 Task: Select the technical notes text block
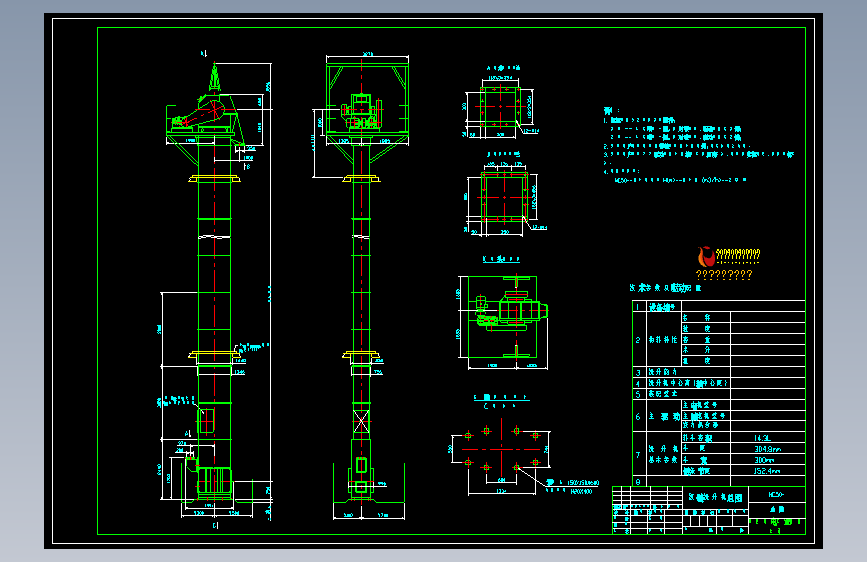pos(698,145)
